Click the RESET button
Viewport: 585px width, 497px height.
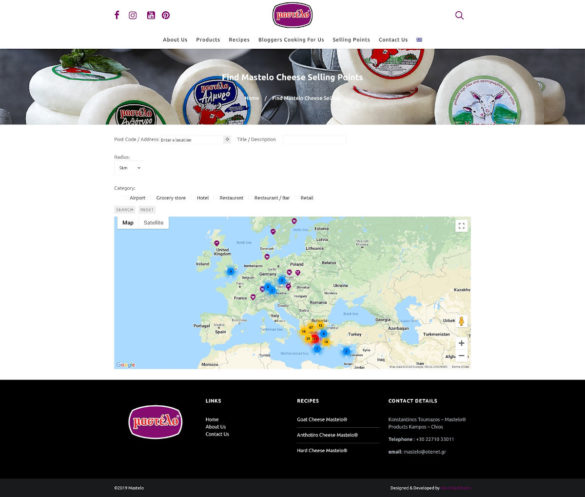pos(147,210)
